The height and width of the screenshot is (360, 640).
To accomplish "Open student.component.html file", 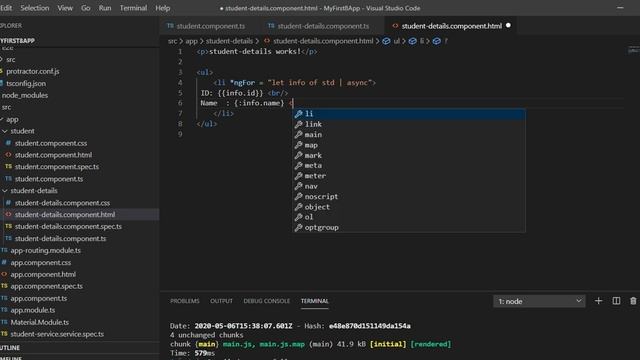I will [x=53, y=155].
